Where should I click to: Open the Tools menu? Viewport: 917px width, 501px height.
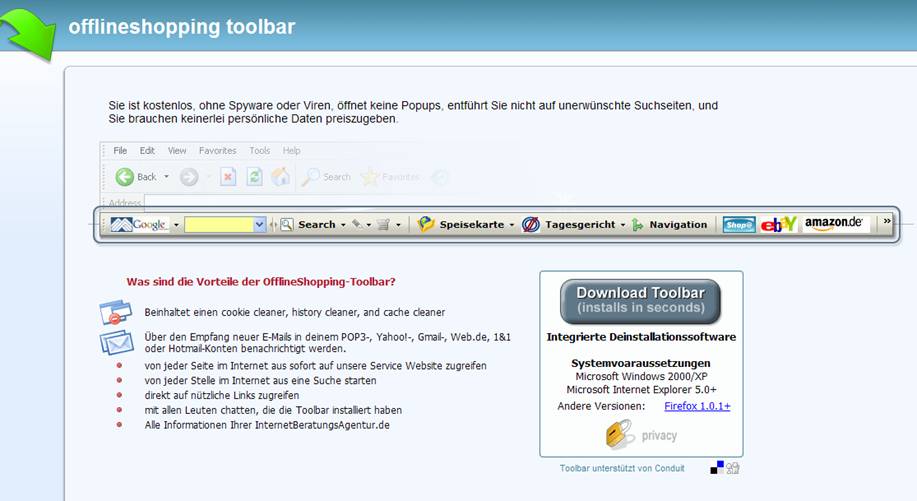point(260,151)
